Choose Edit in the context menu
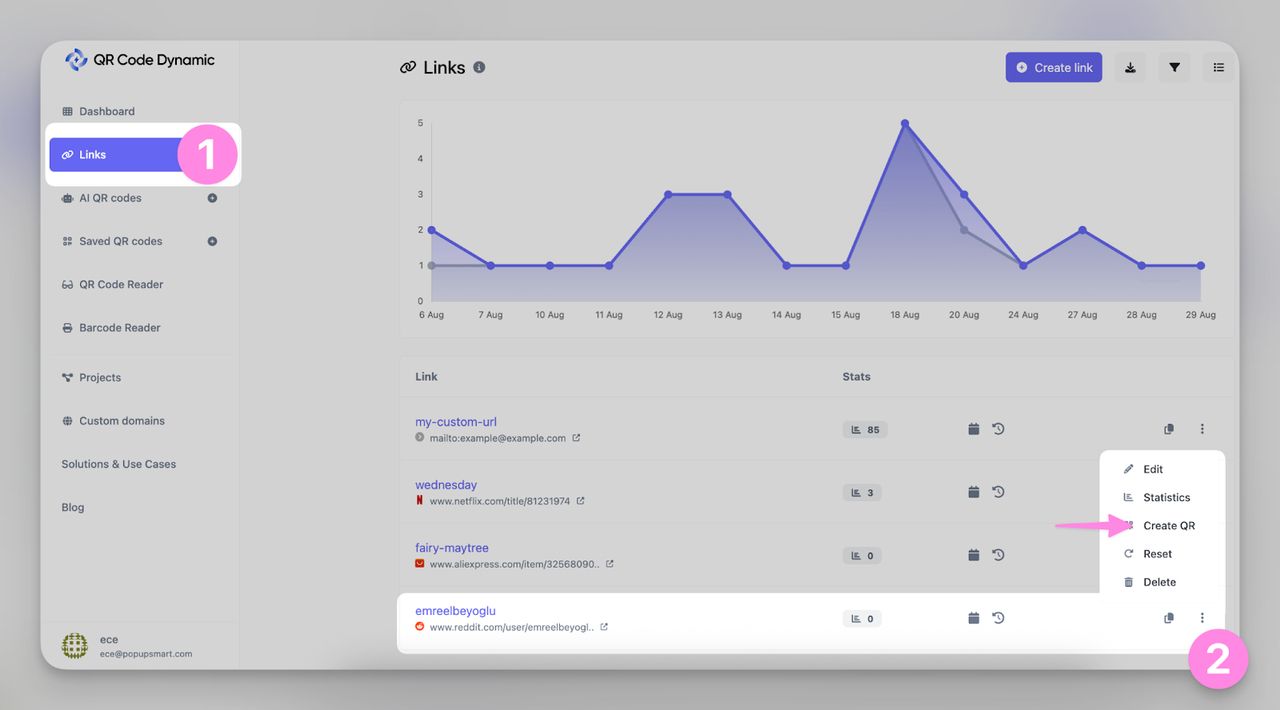 1152,469
